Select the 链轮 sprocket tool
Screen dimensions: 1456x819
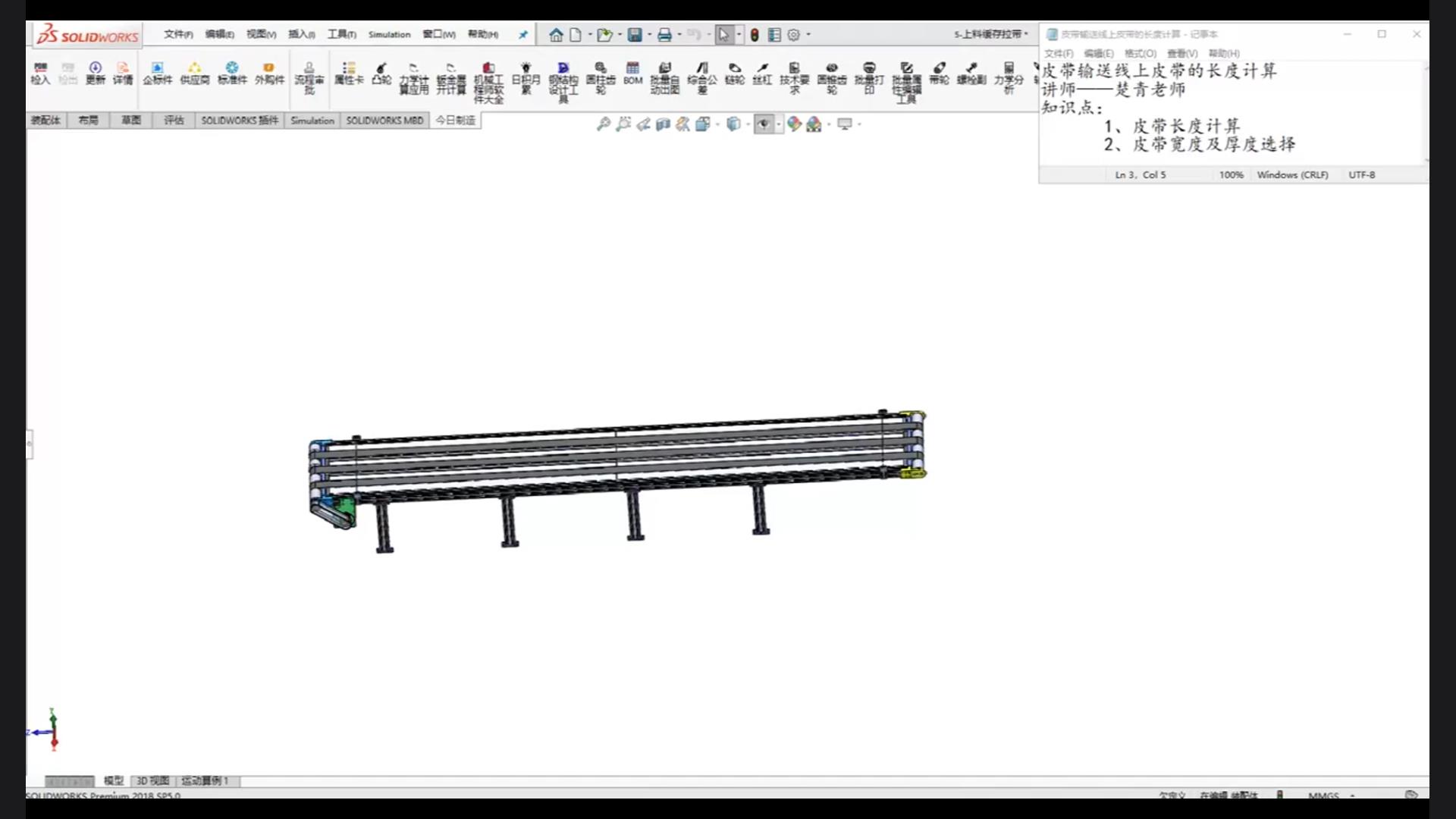pyautogui.click(x=735, y=74)
